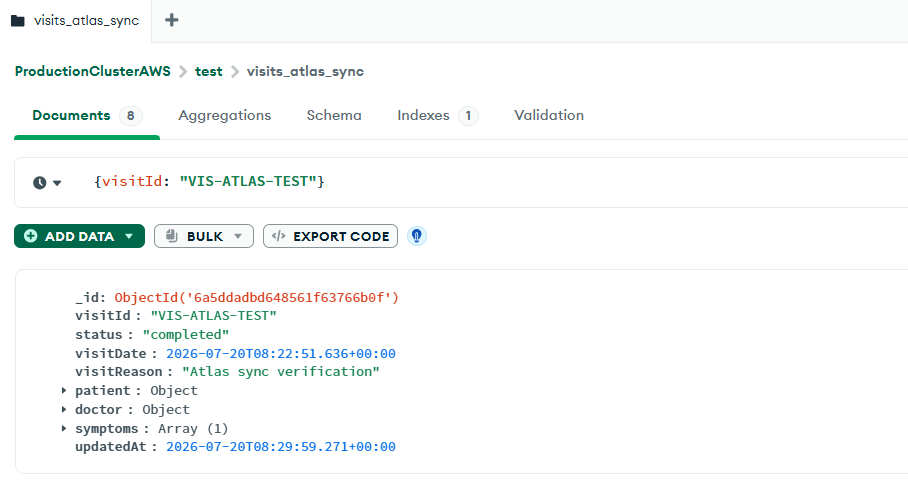Click the Documents count badge 8
The image size is (908, 481).
point(131,116)
